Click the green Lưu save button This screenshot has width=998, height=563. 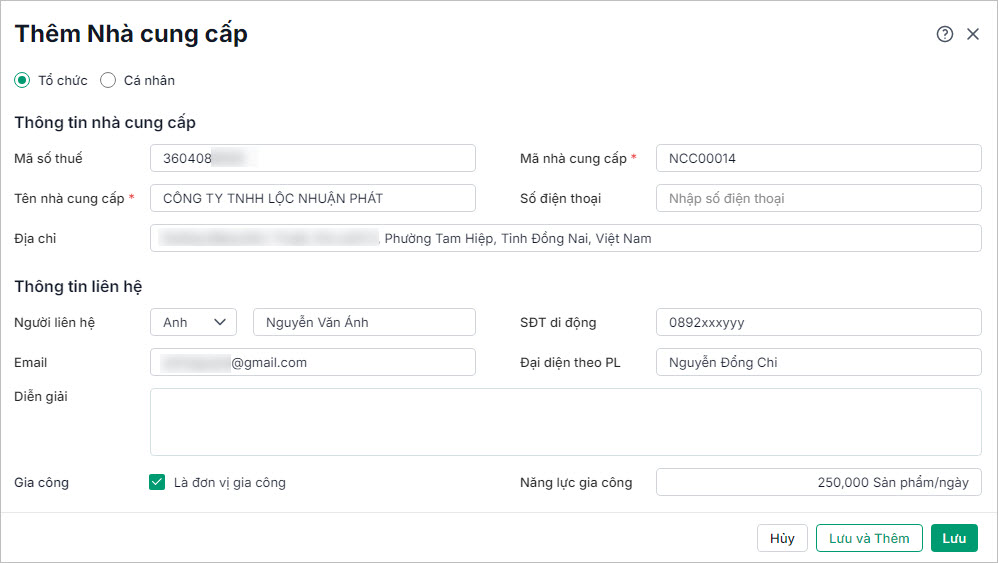click(954, 538)
